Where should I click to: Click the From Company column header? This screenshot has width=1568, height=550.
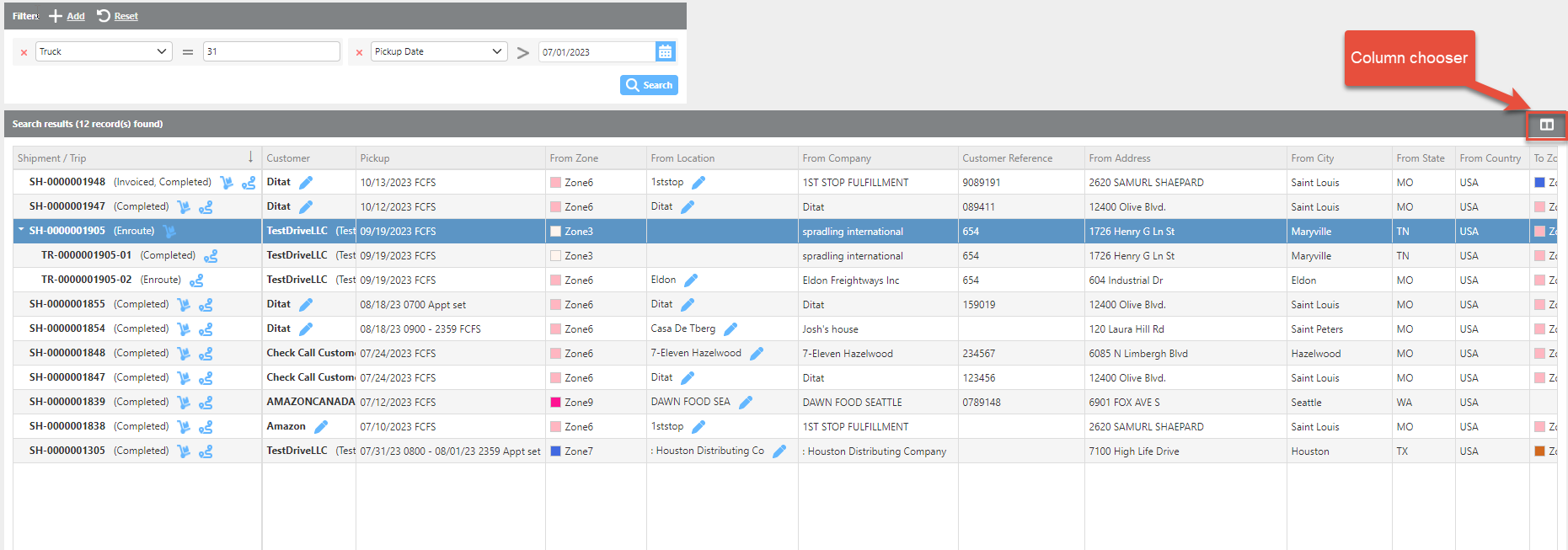click(837, 158)
